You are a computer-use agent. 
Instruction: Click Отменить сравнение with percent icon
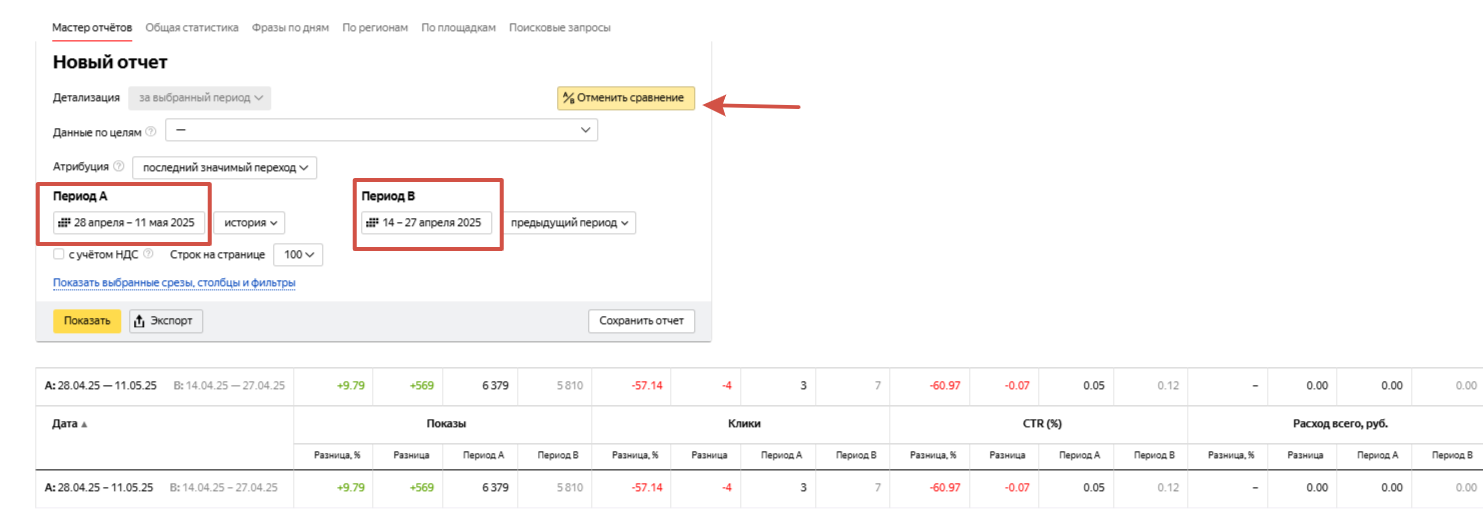626,98
